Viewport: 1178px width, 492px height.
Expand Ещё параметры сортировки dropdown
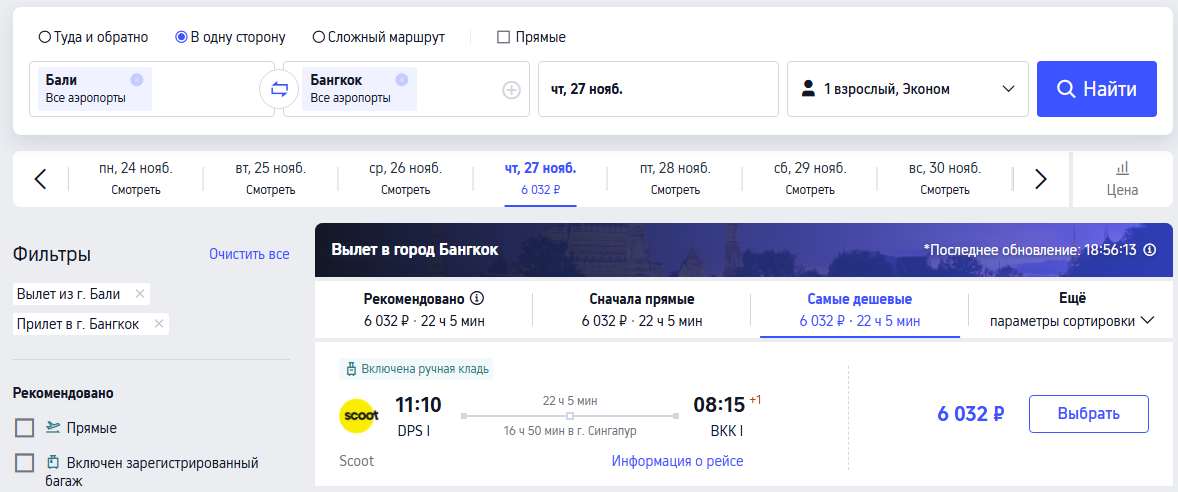coord(1072,309)
